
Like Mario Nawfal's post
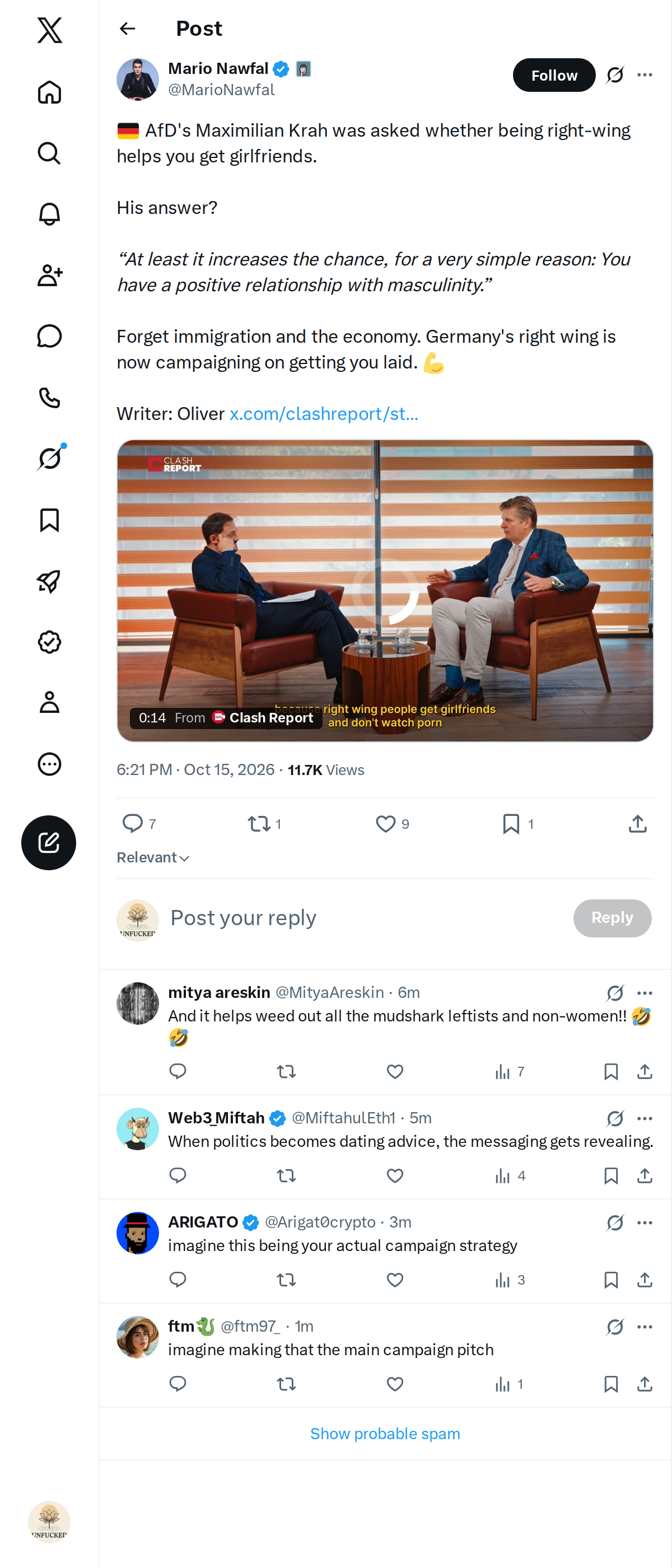(x=392, y=824)
